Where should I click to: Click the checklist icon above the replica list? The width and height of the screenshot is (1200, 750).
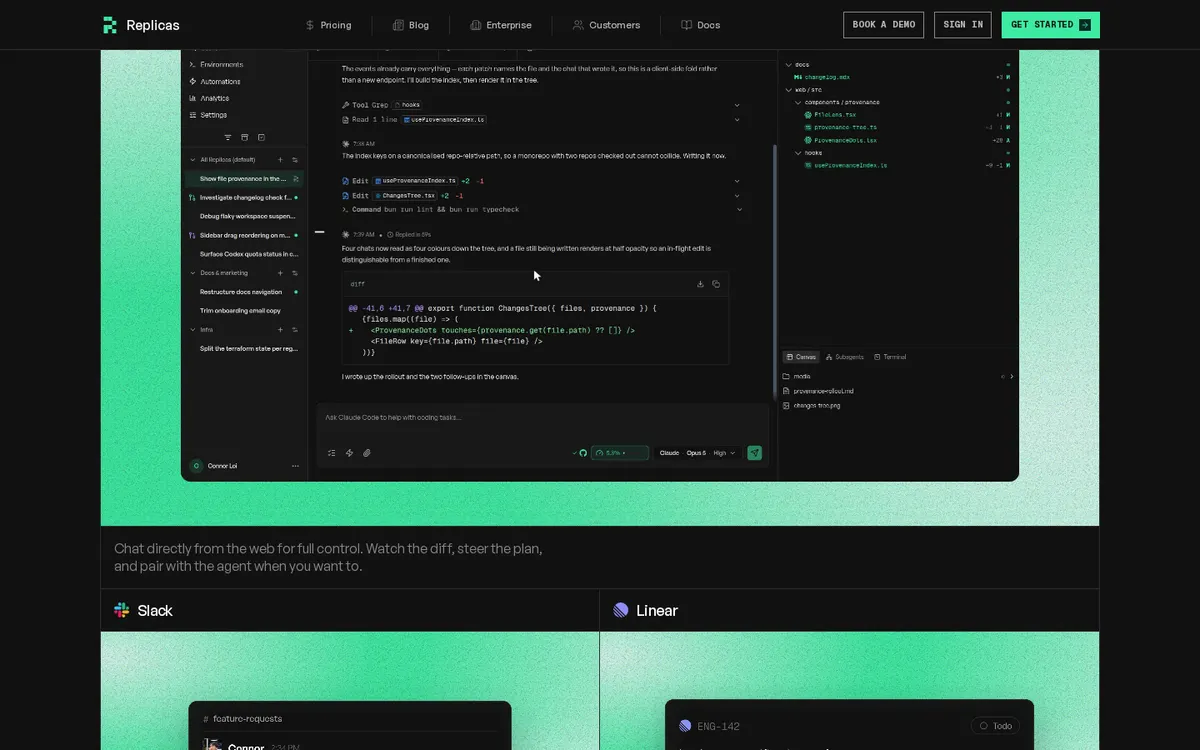(x=261, y=137)
